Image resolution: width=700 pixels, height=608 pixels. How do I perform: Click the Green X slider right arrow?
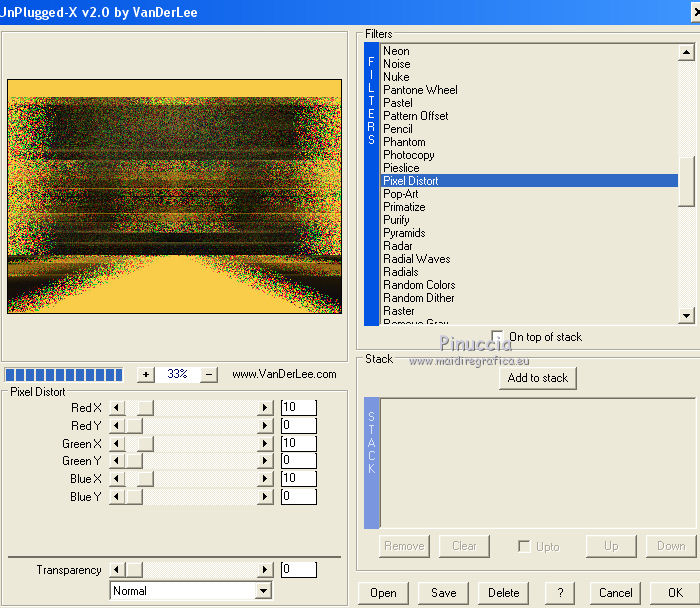[265, 443]
